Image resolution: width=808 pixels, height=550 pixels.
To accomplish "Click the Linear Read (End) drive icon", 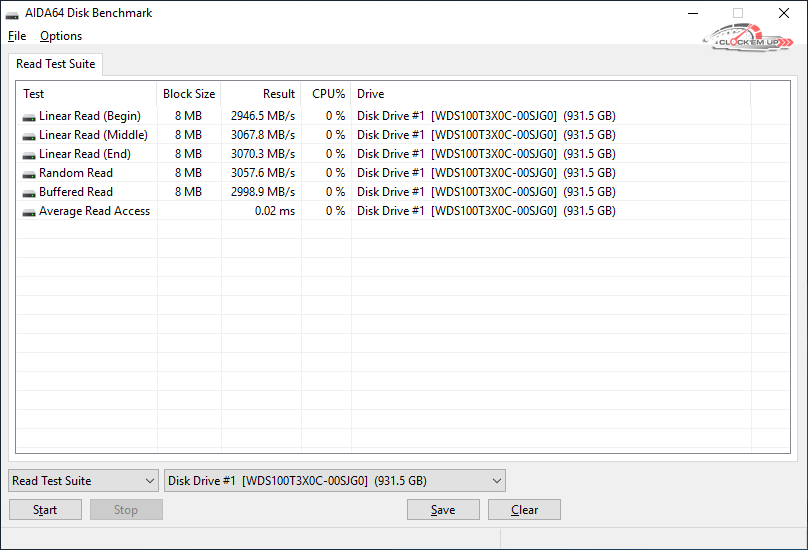I will click(x=29, y=155).
